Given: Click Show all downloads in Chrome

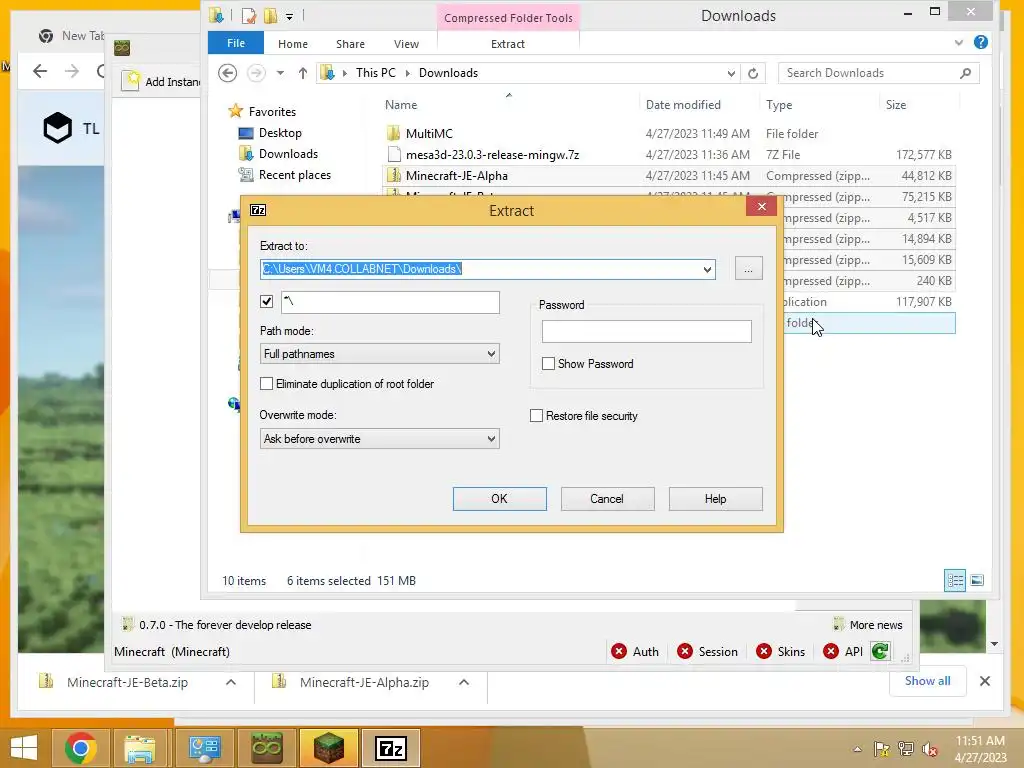Looking at the screenshot, I should coord(927,680).
